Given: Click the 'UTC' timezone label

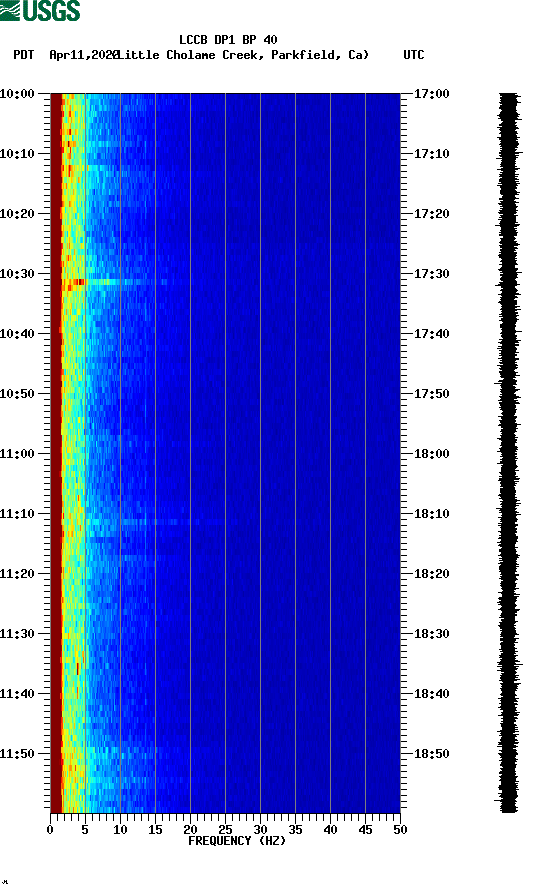Looking at the screenshot, I should [x=414, y=55].
